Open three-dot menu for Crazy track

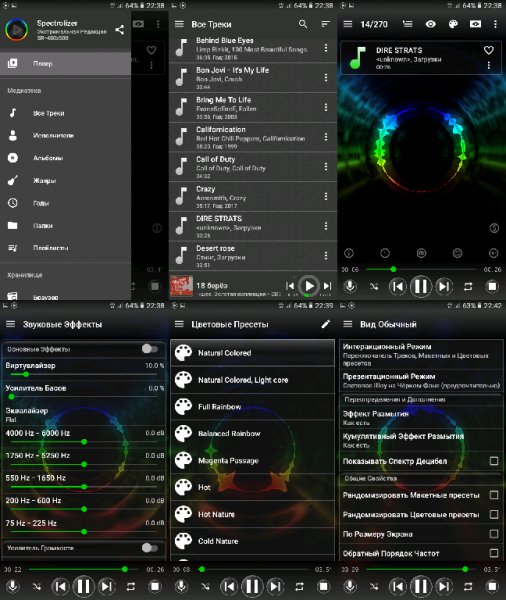pos(326,196)
